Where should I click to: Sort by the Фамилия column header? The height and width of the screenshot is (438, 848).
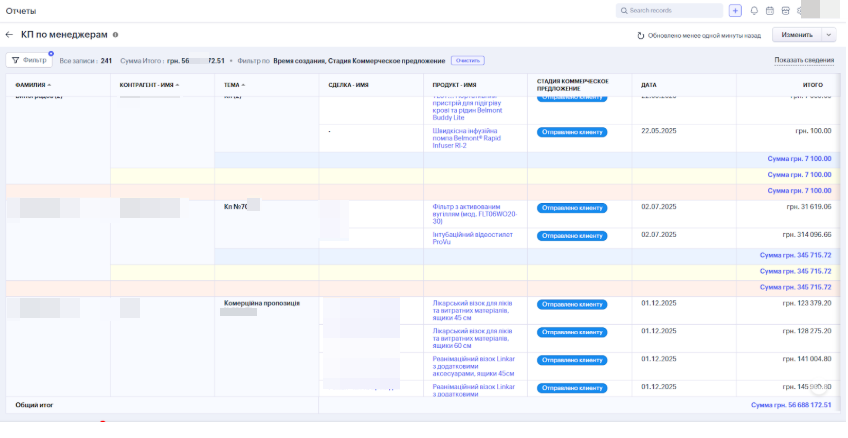click(33, 85)
